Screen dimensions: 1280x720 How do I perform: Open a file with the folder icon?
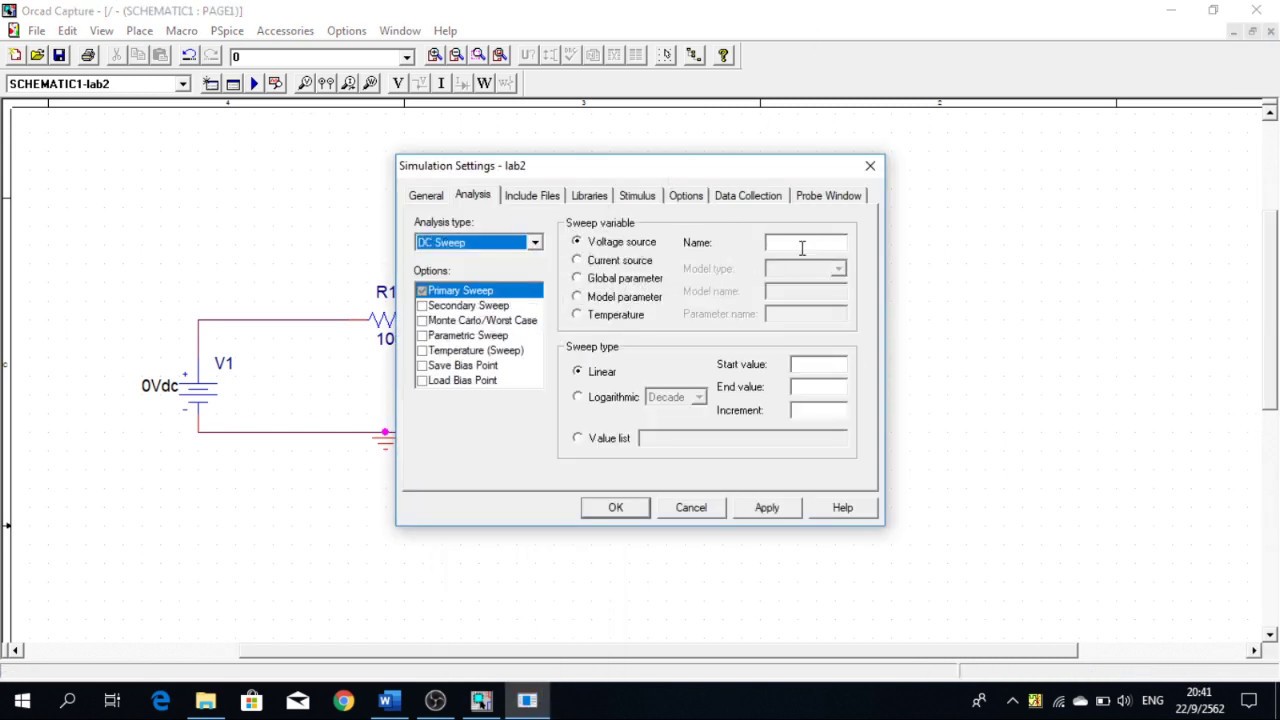tap(37, 56)
